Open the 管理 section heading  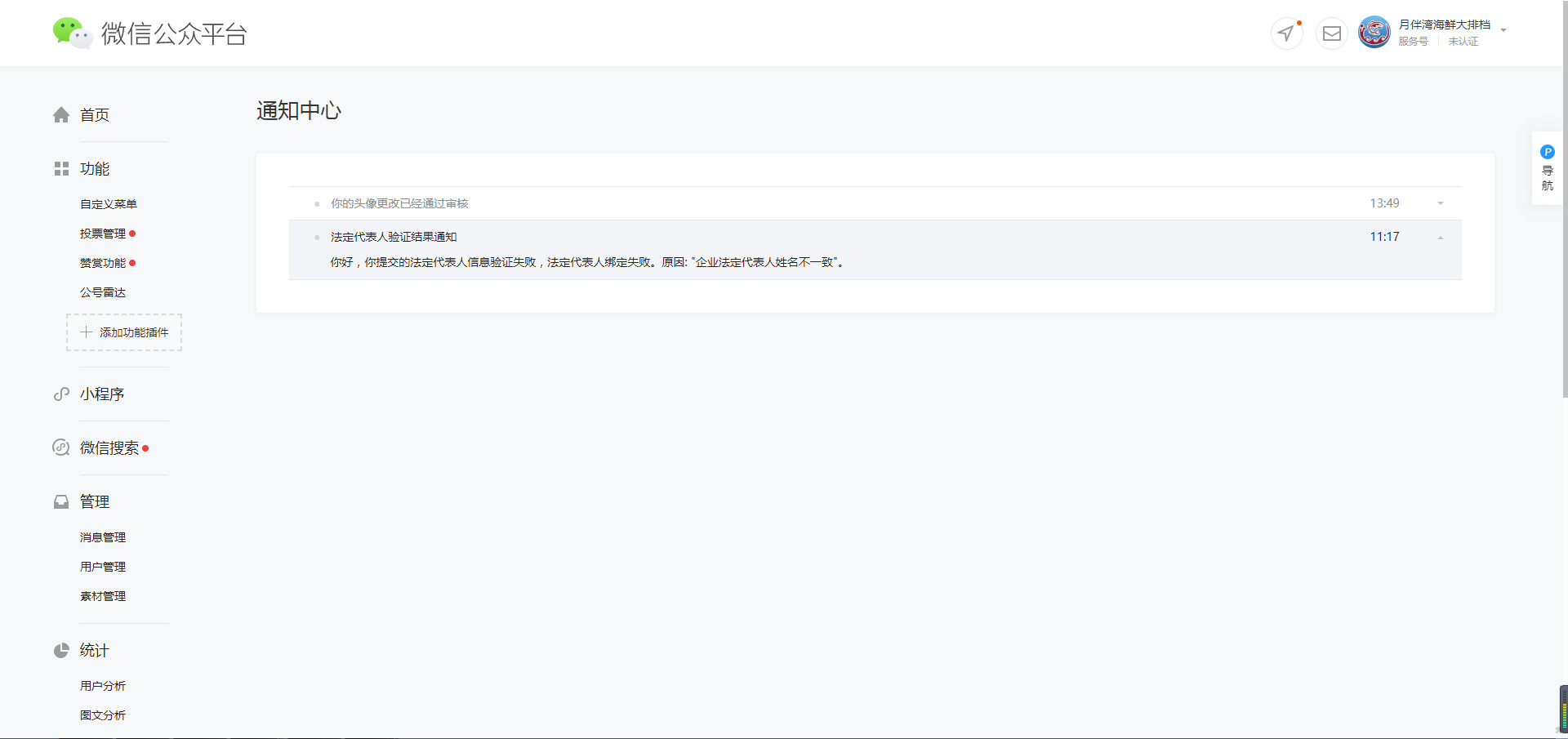coord(95,502)
